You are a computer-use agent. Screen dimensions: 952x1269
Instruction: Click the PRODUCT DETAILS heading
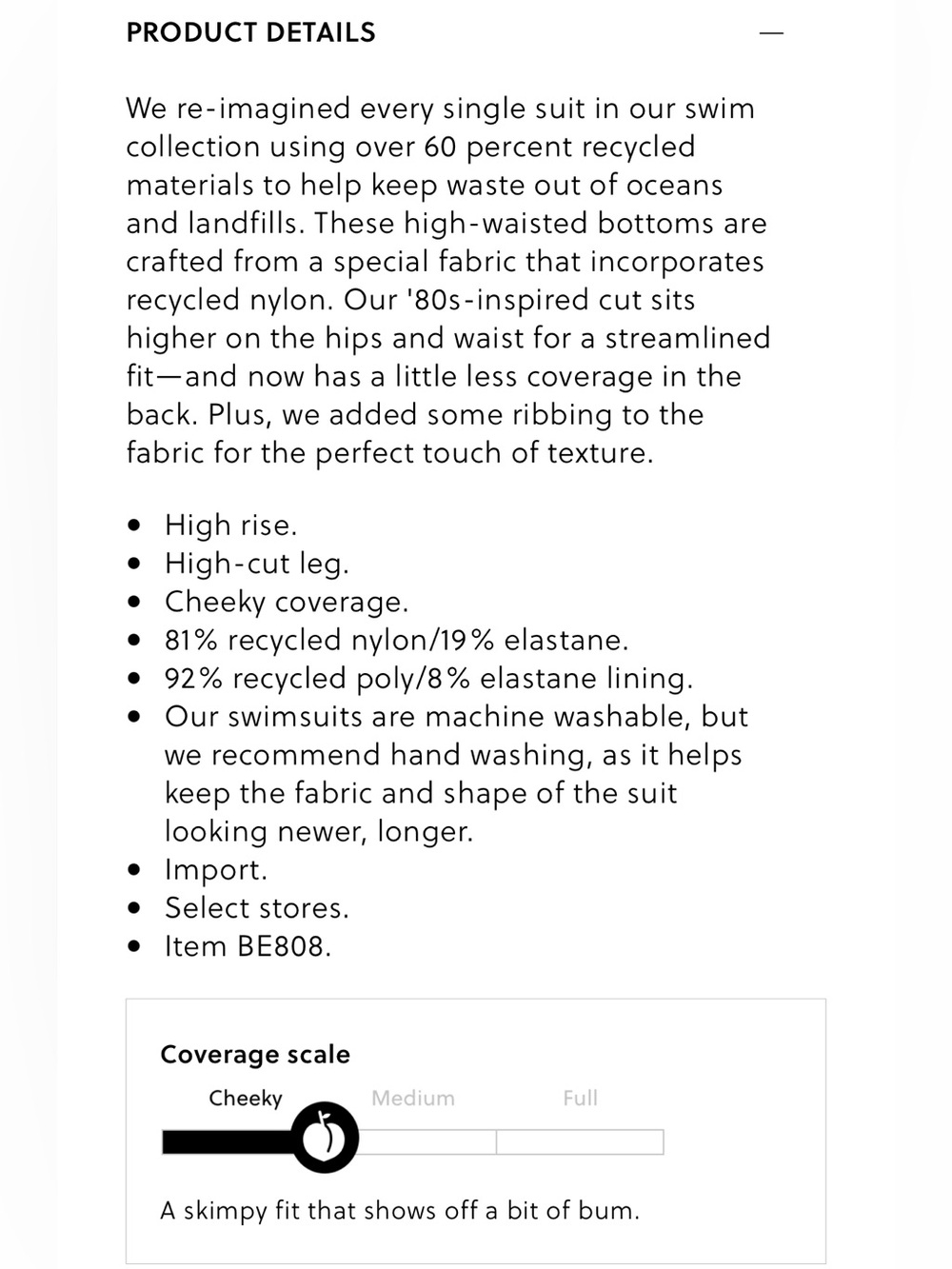point(250,32)
